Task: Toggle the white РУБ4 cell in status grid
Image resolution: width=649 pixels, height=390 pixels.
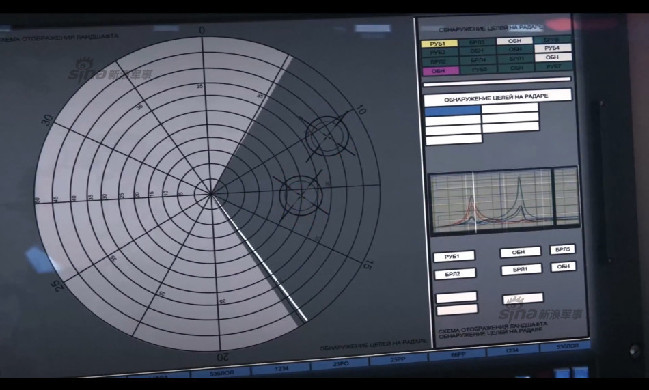Action: point(553,48)
